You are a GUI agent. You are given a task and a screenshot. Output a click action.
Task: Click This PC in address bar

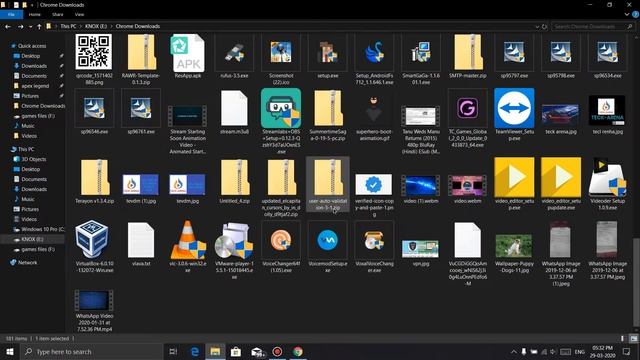pyautogui.click(x=68, y=26)
